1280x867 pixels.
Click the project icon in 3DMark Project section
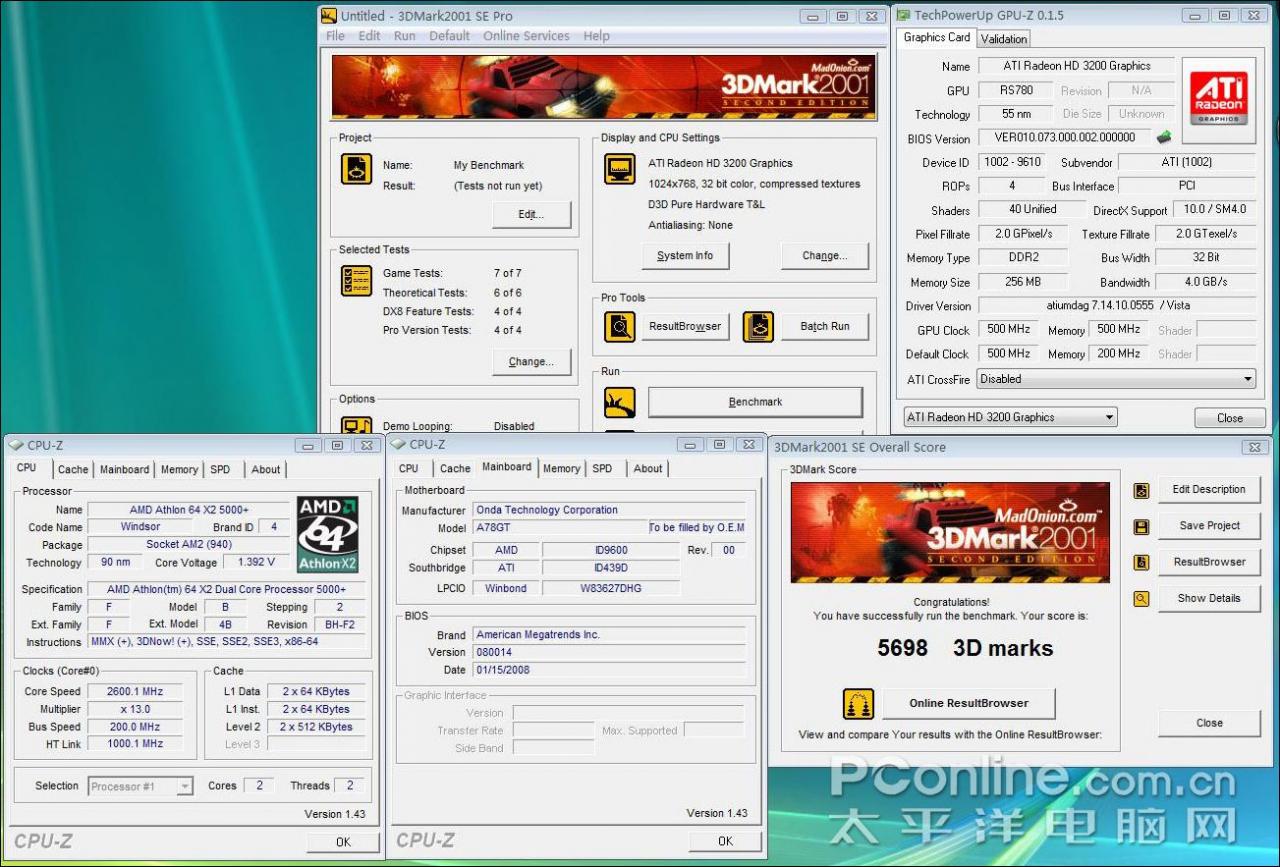356,169
